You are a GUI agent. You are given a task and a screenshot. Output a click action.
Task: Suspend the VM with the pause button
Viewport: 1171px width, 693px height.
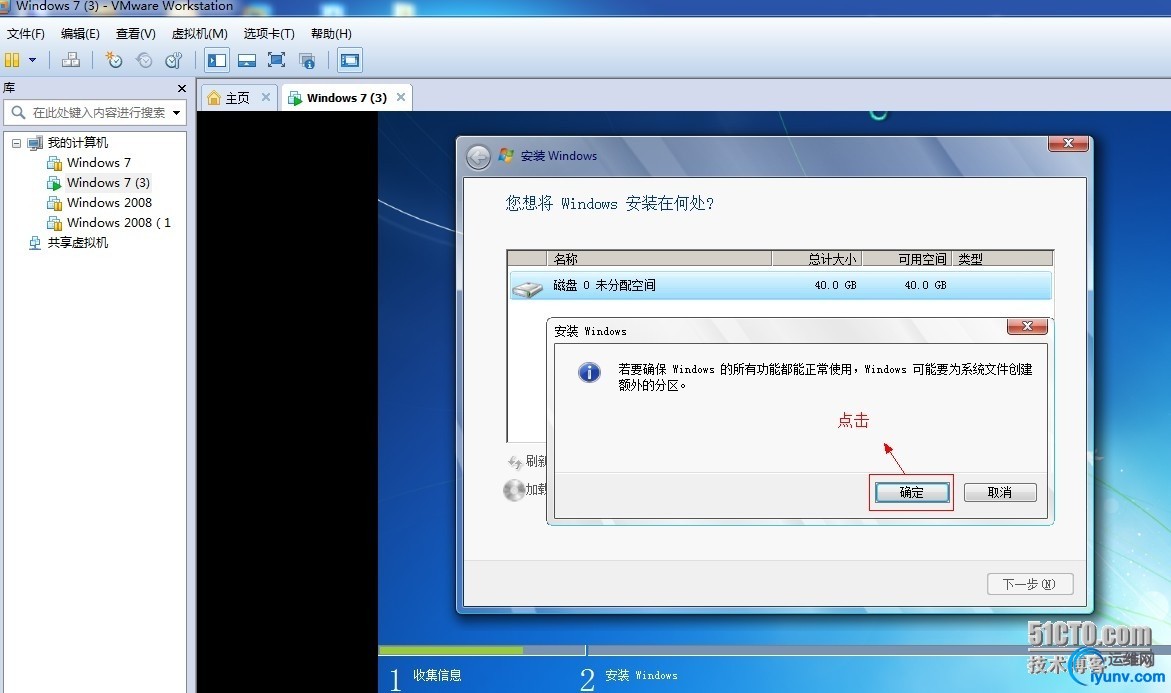(13, 60)
